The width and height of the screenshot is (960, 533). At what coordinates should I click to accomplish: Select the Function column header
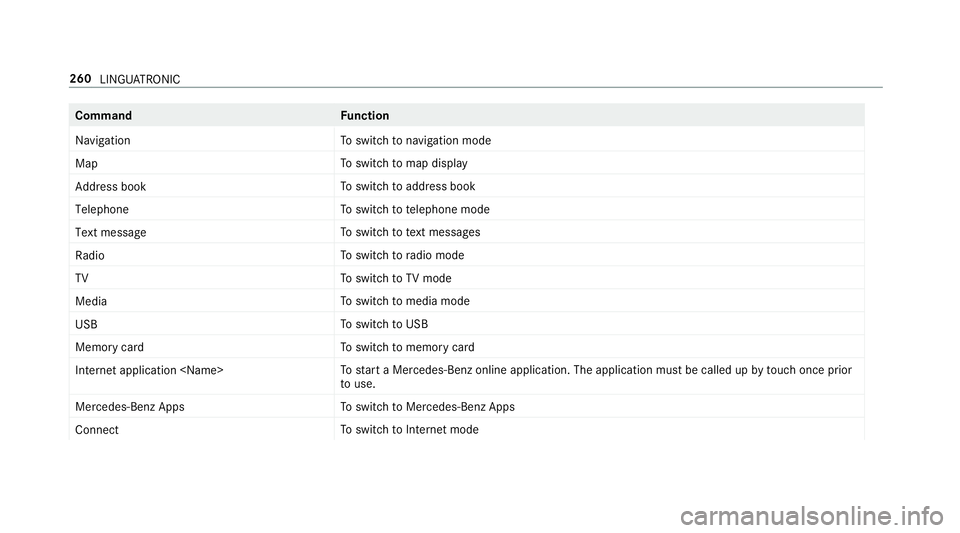point(365,116)
